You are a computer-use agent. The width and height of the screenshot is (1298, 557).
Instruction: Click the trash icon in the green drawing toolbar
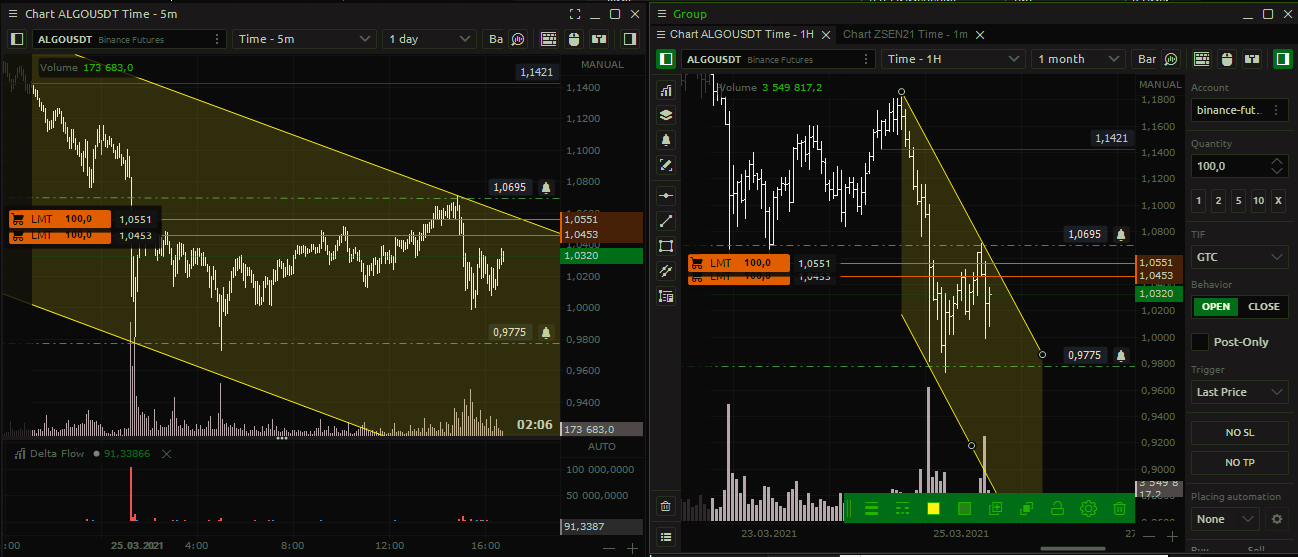click(x=1119, y=509)
